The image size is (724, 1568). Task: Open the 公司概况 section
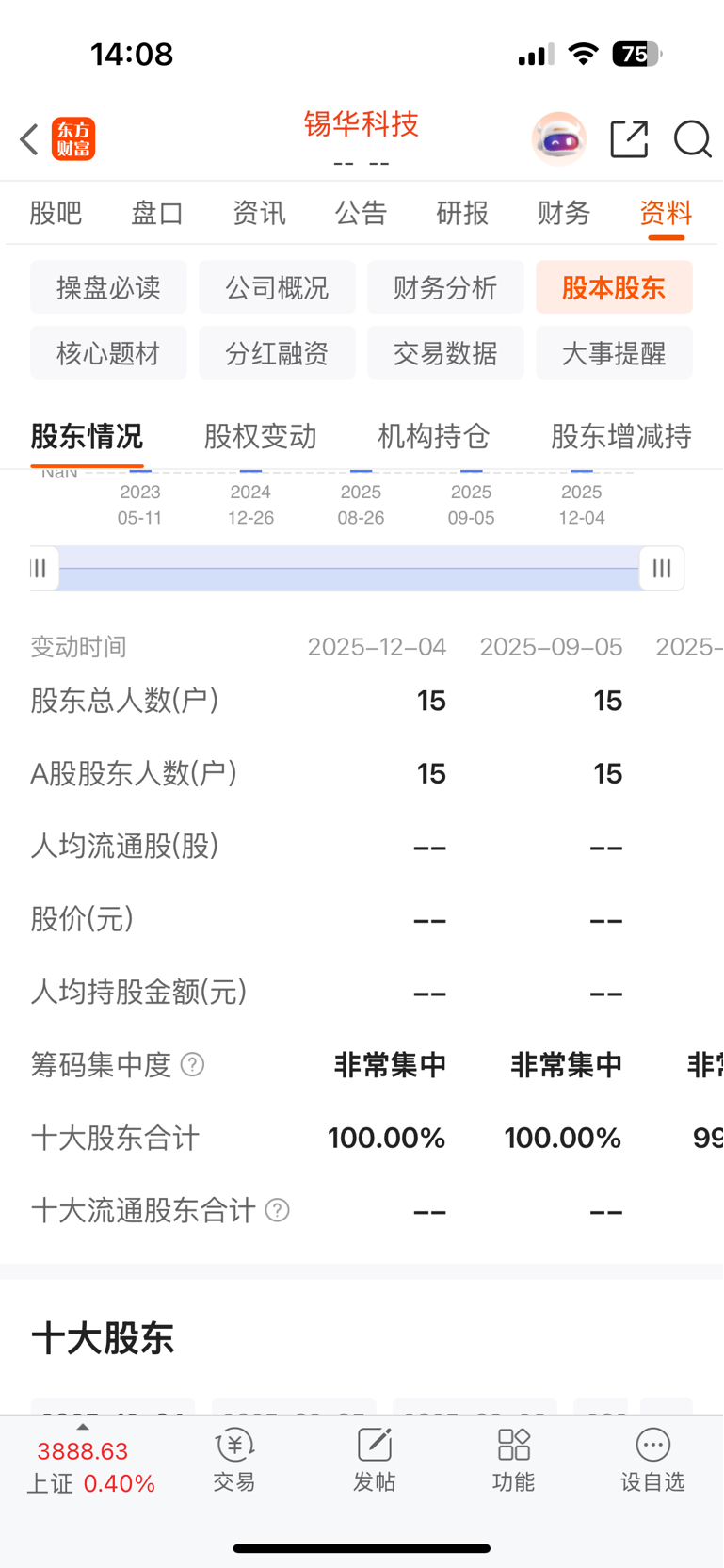coord(277,287)
